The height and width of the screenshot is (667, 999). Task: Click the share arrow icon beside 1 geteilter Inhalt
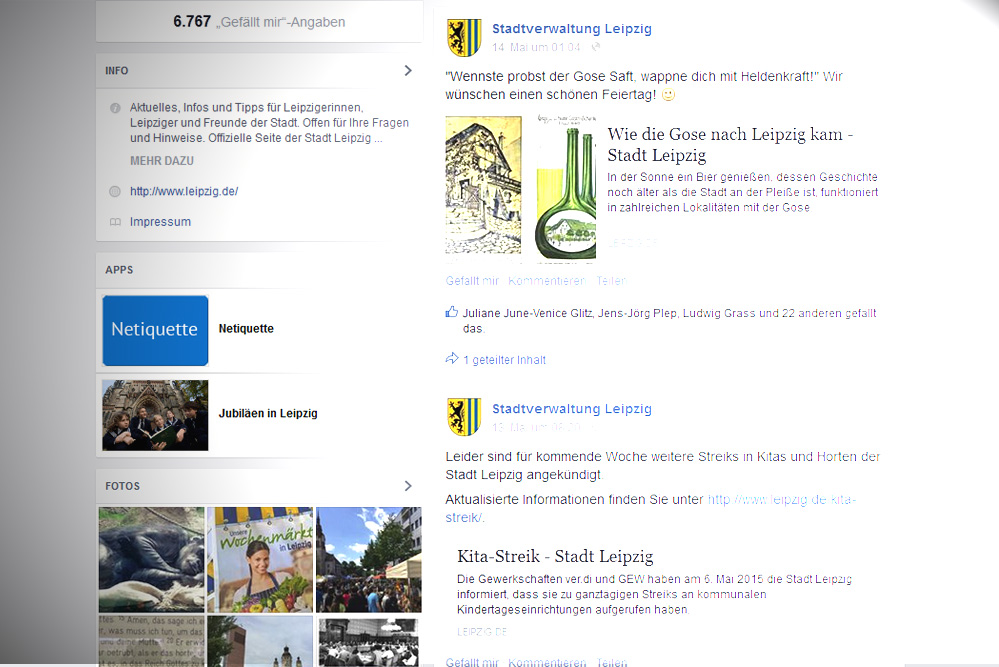tap(452, 359)
